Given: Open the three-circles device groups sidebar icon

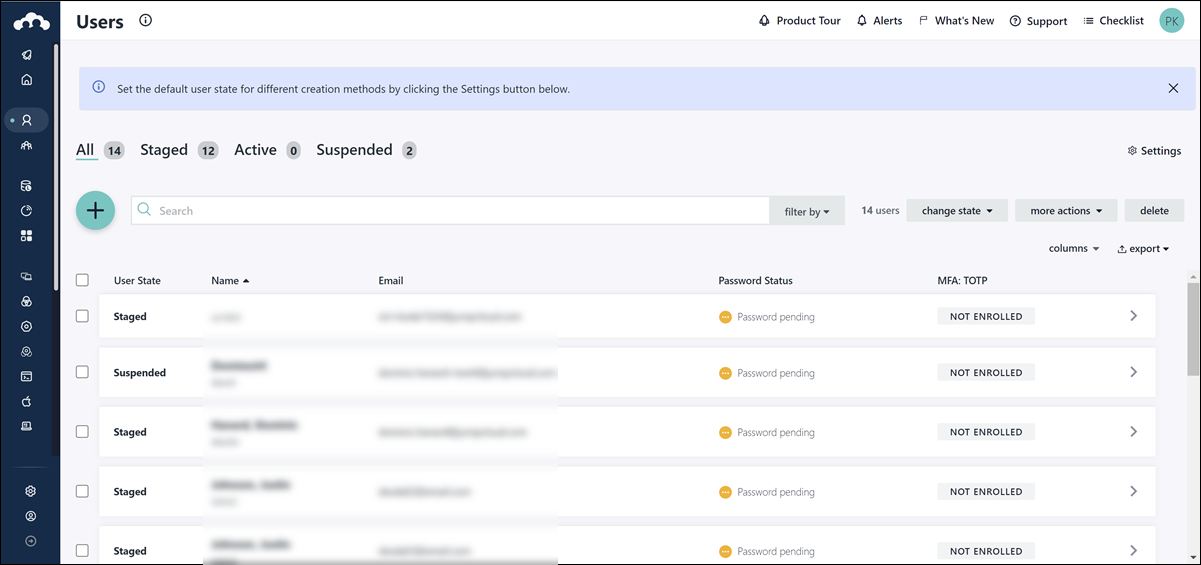Looking at the screenshot, I should pos(27,301).
